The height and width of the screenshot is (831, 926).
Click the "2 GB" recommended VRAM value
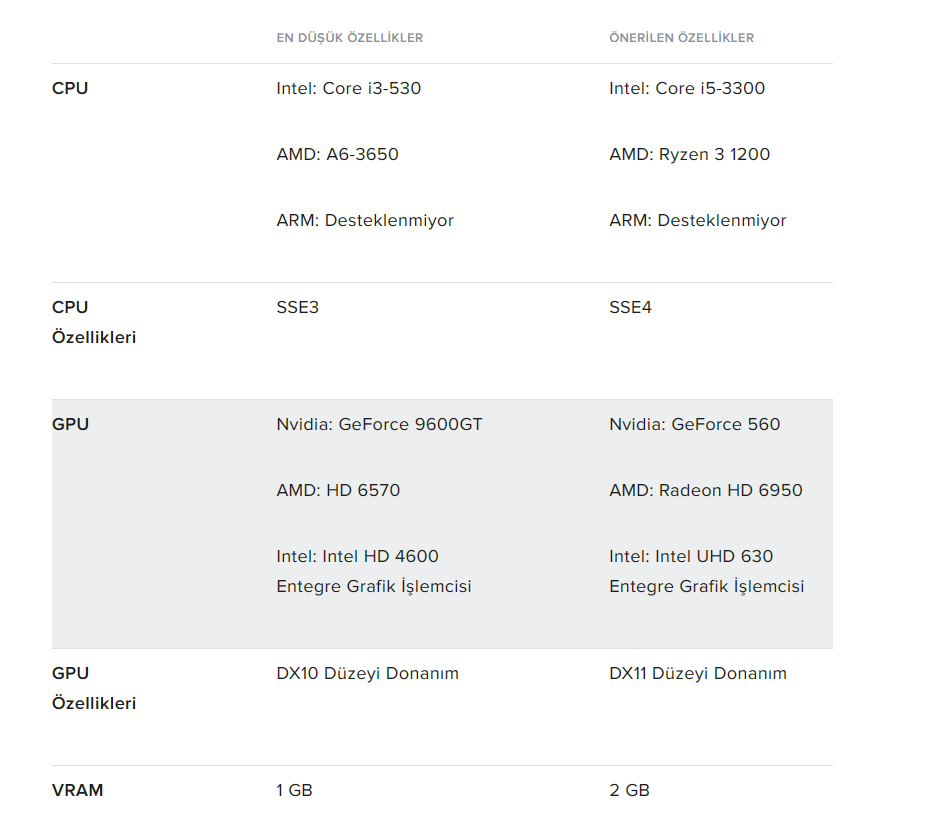tap(629, 790)
